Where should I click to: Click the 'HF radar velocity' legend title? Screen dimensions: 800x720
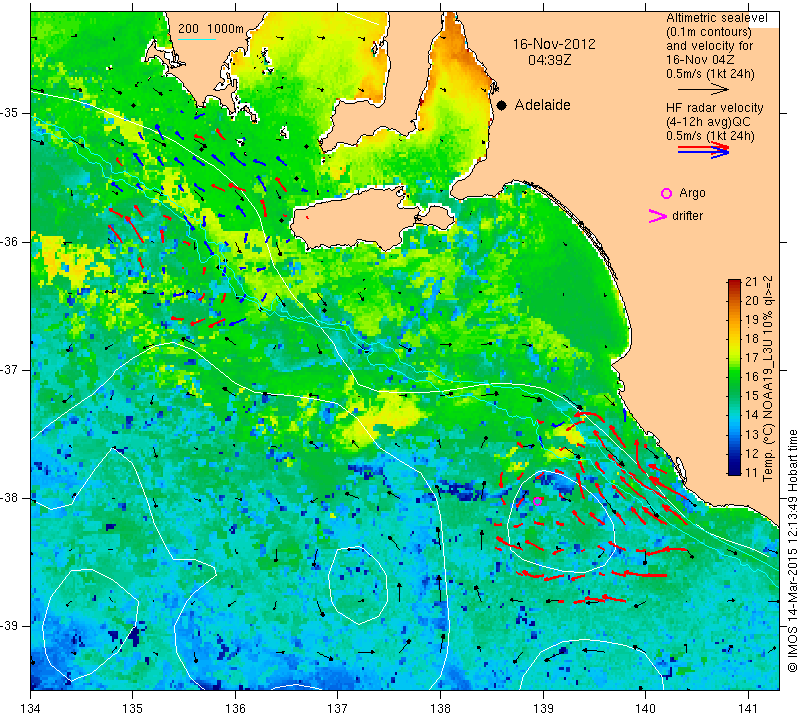tap(714, 108)
